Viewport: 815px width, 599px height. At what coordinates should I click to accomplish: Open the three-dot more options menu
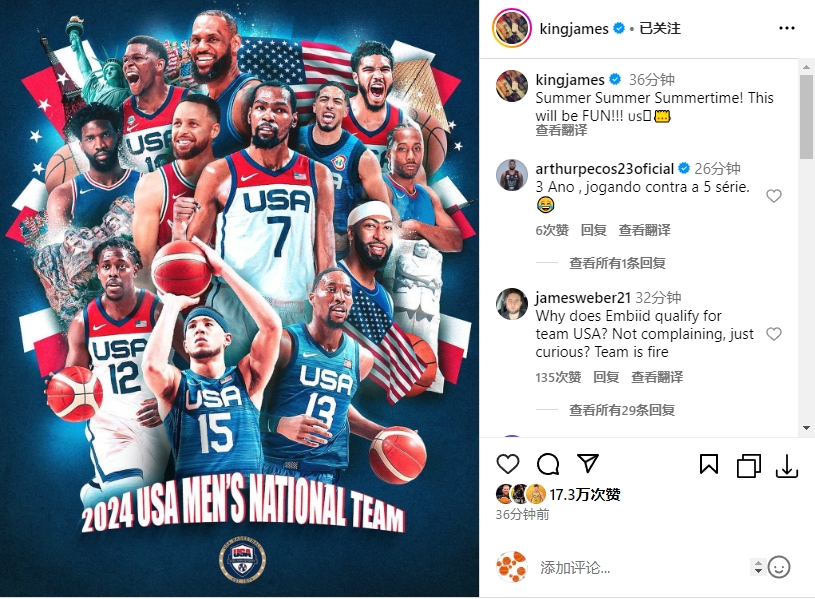pos(787,28)
